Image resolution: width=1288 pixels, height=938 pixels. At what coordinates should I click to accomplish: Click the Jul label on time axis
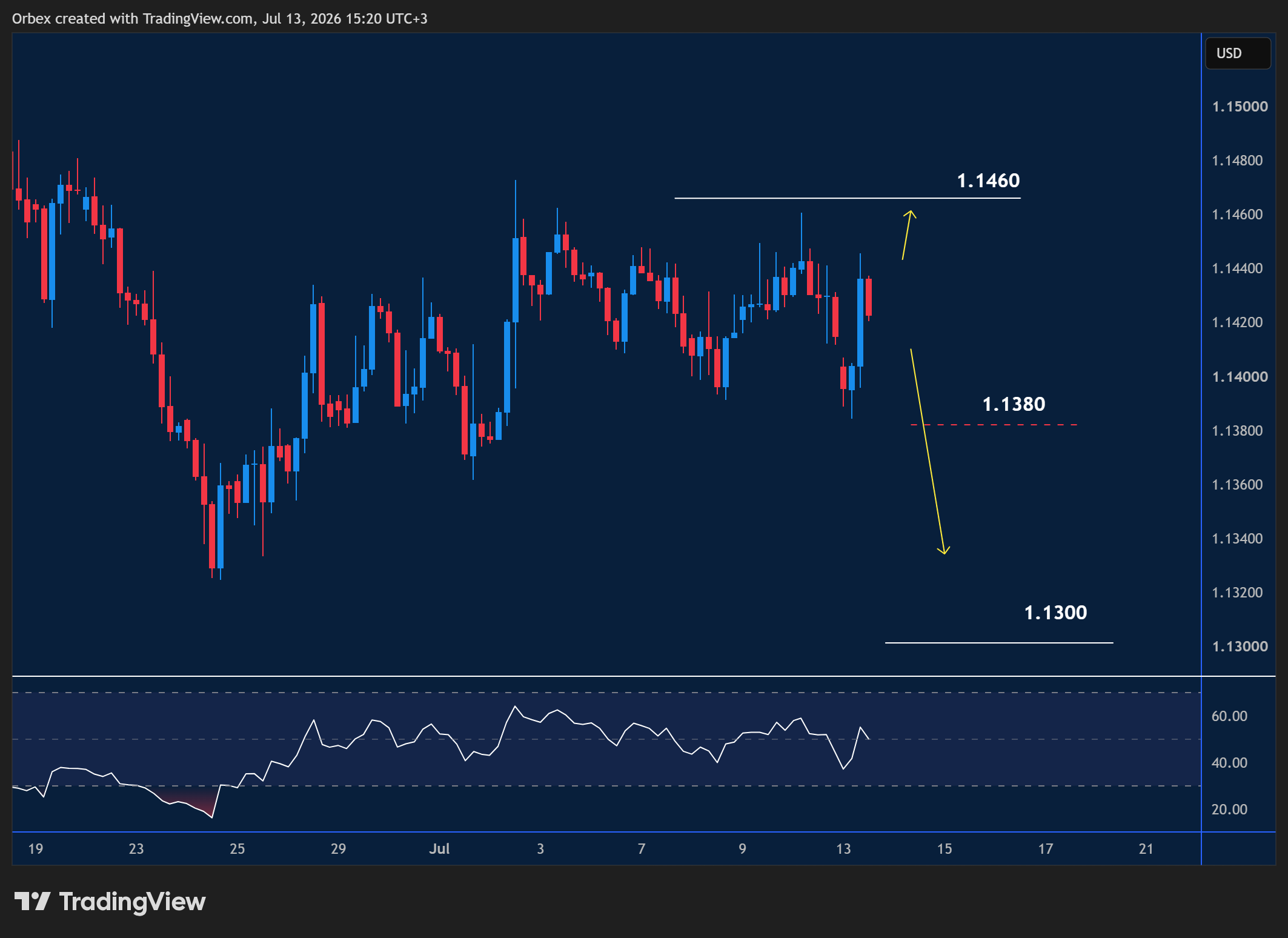tap(439, 849)
